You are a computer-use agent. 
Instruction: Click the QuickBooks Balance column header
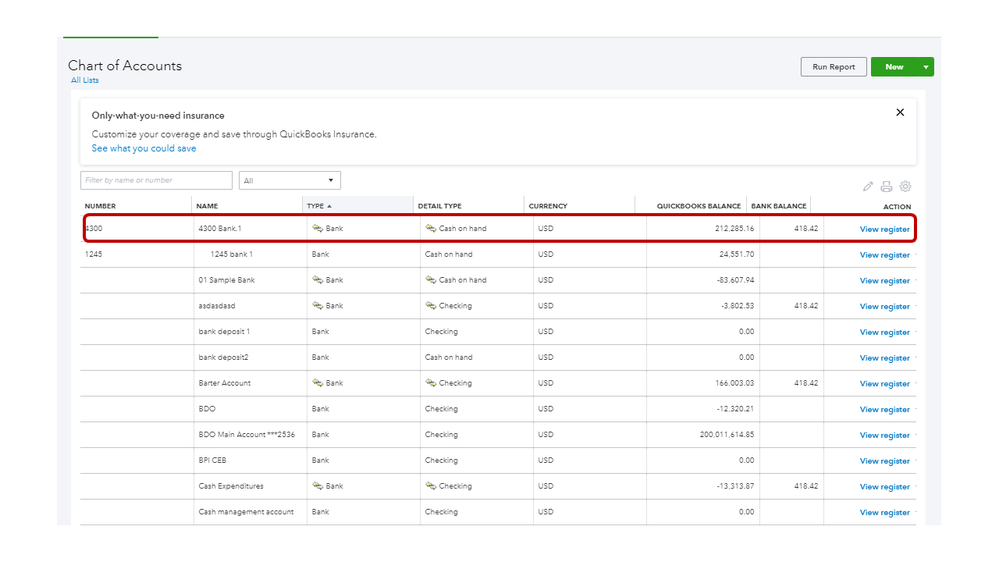tap(698, 206)
